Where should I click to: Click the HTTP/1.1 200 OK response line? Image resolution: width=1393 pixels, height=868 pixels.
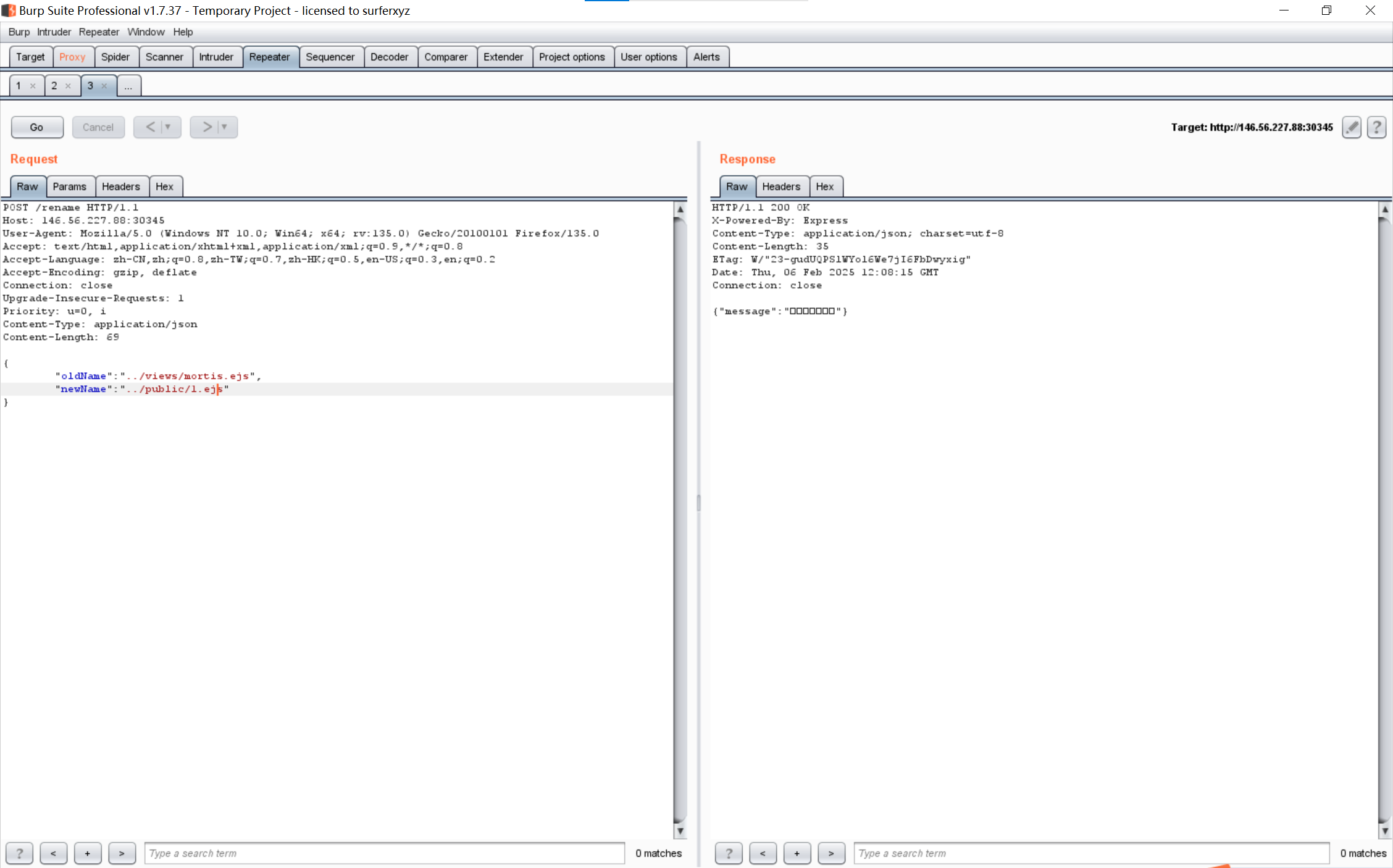[x=761, y=207]
